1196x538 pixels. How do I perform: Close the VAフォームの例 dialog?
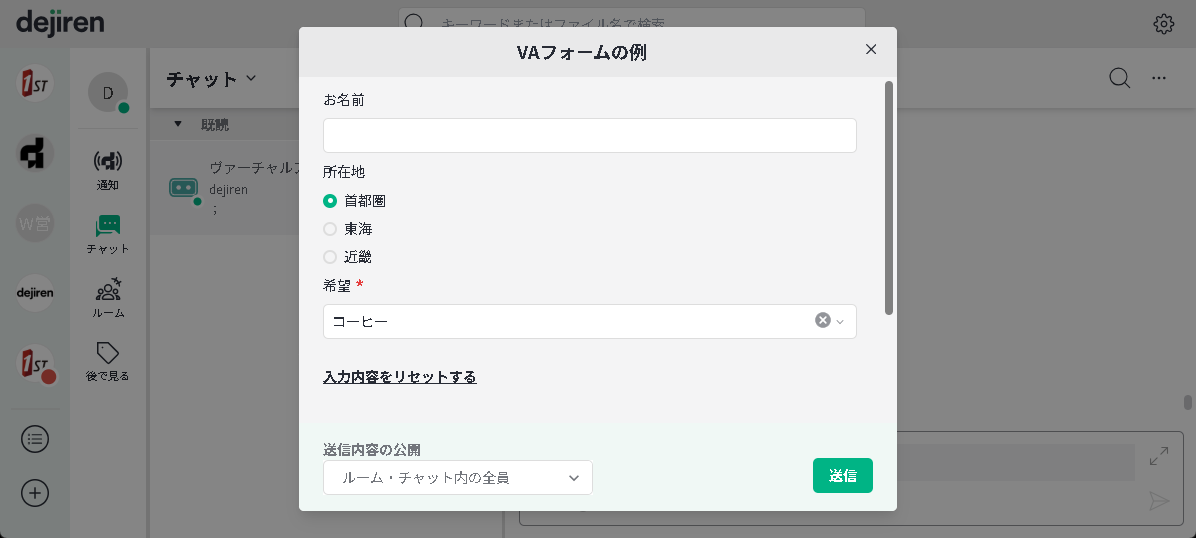871,50
